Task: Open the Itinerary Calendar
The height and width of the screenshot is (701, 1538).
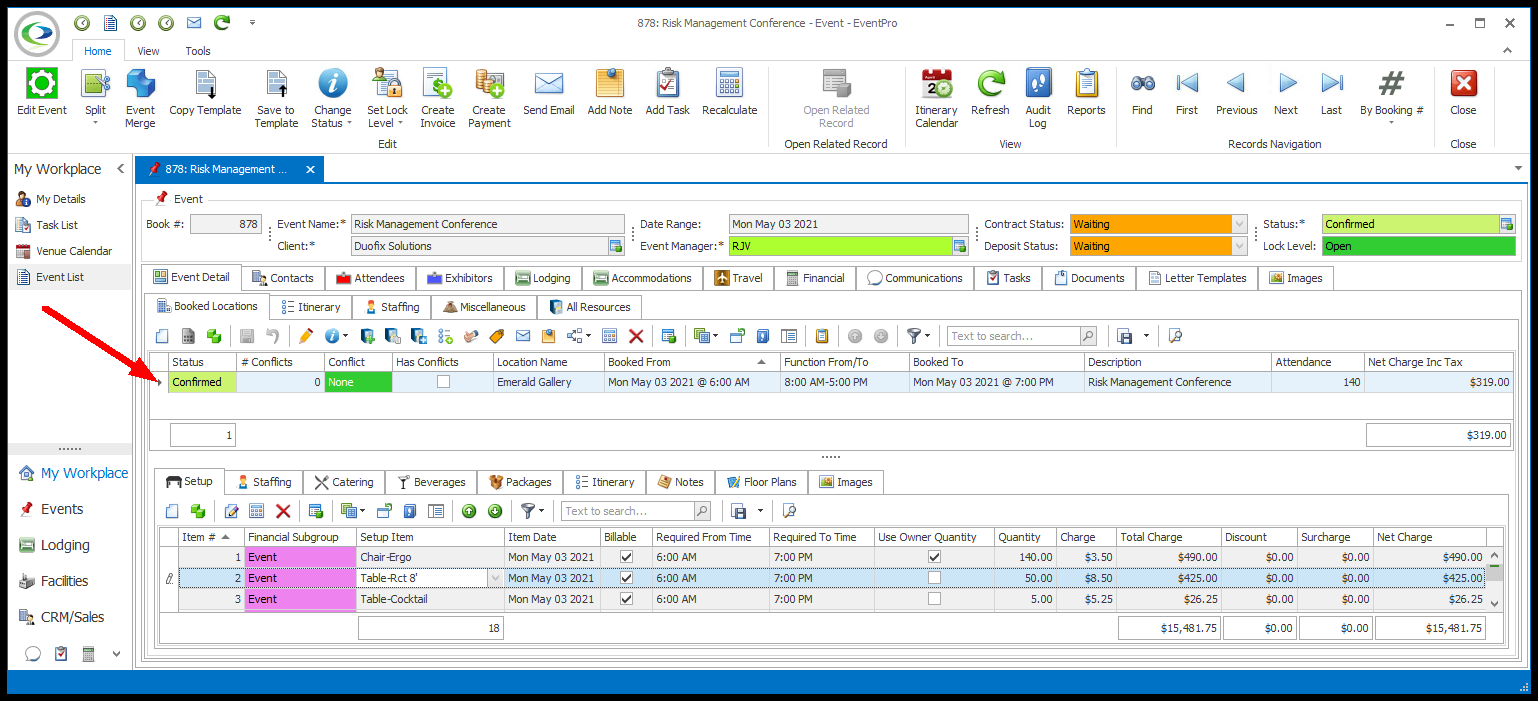Action: pos(936,98)
